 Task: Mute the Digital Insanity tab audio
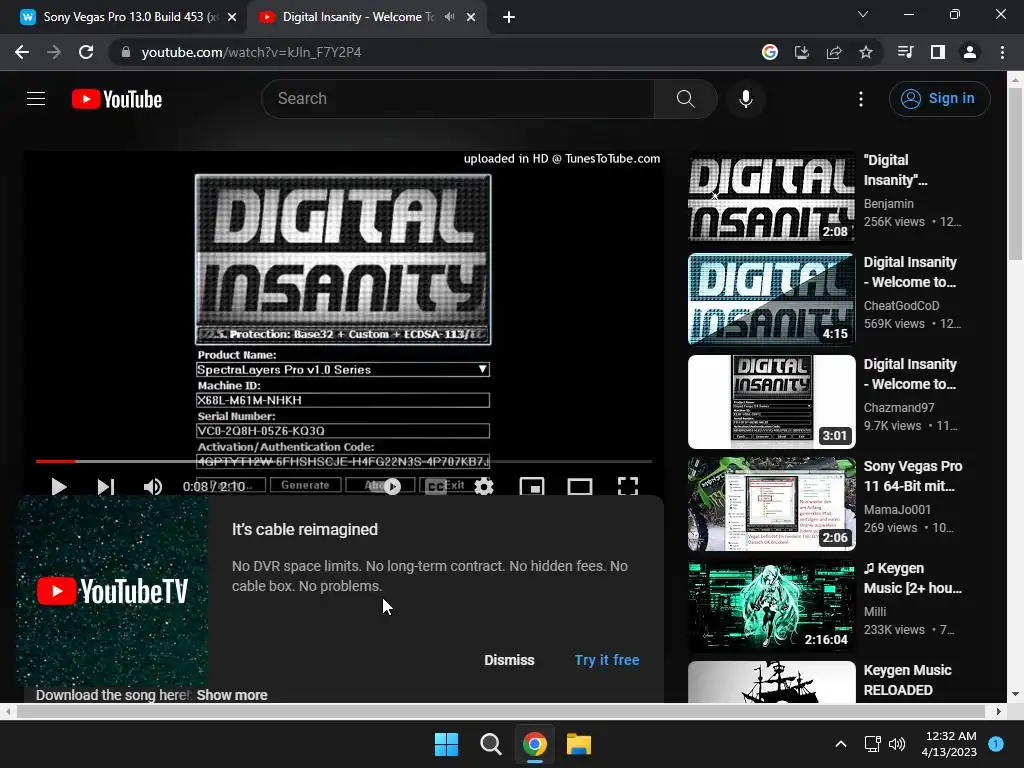pos(449,17)
